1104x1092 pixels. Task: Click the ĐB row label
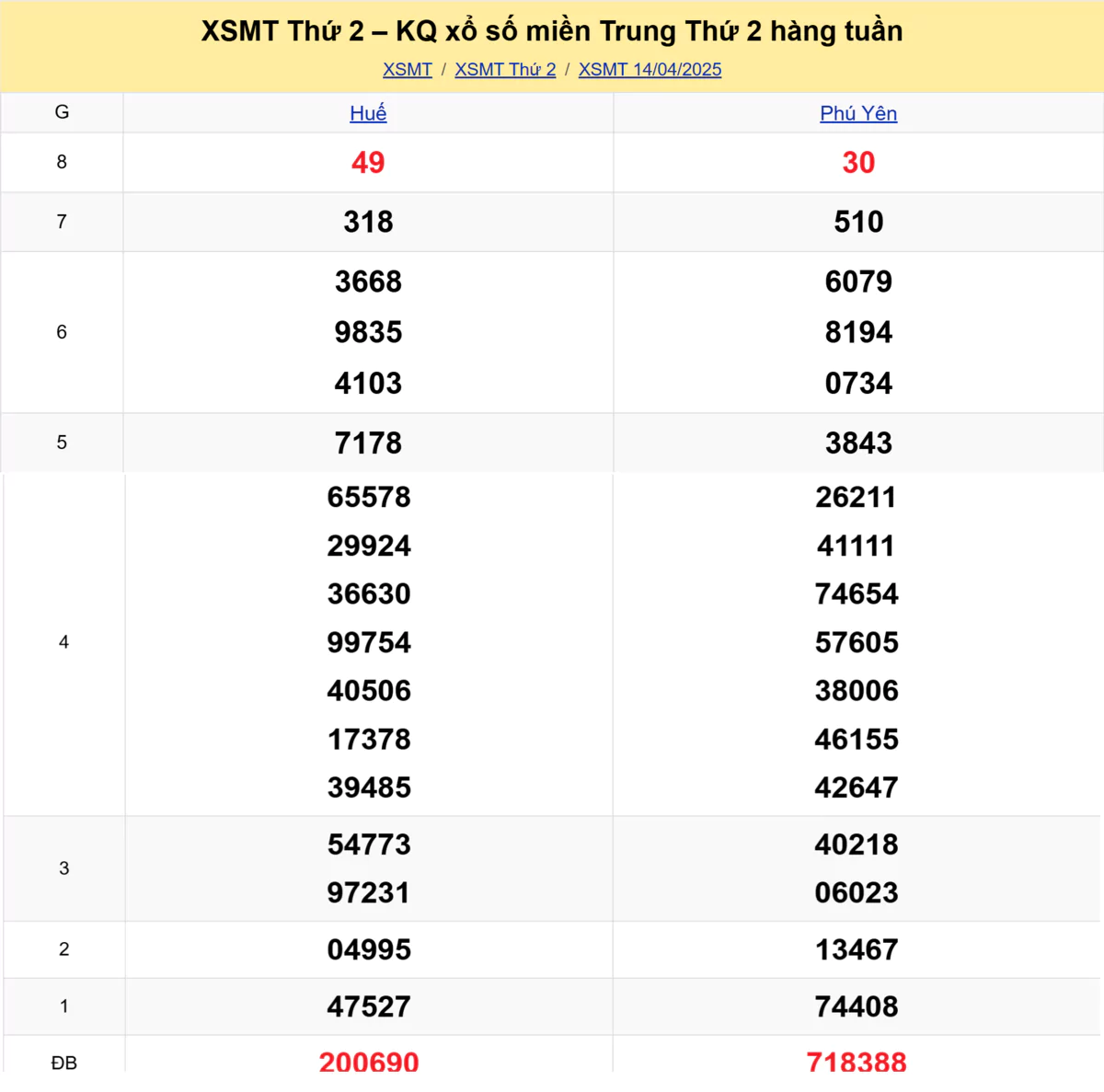[63, 1063]
